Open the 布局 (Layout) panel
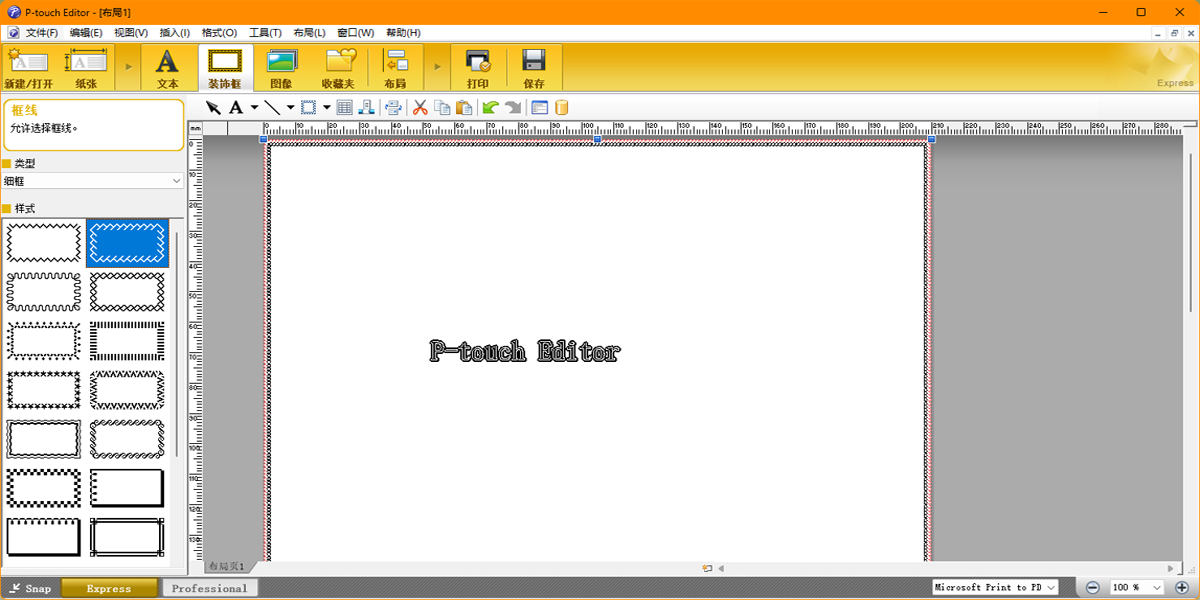1200x600 pixels. tap(396, 67)
